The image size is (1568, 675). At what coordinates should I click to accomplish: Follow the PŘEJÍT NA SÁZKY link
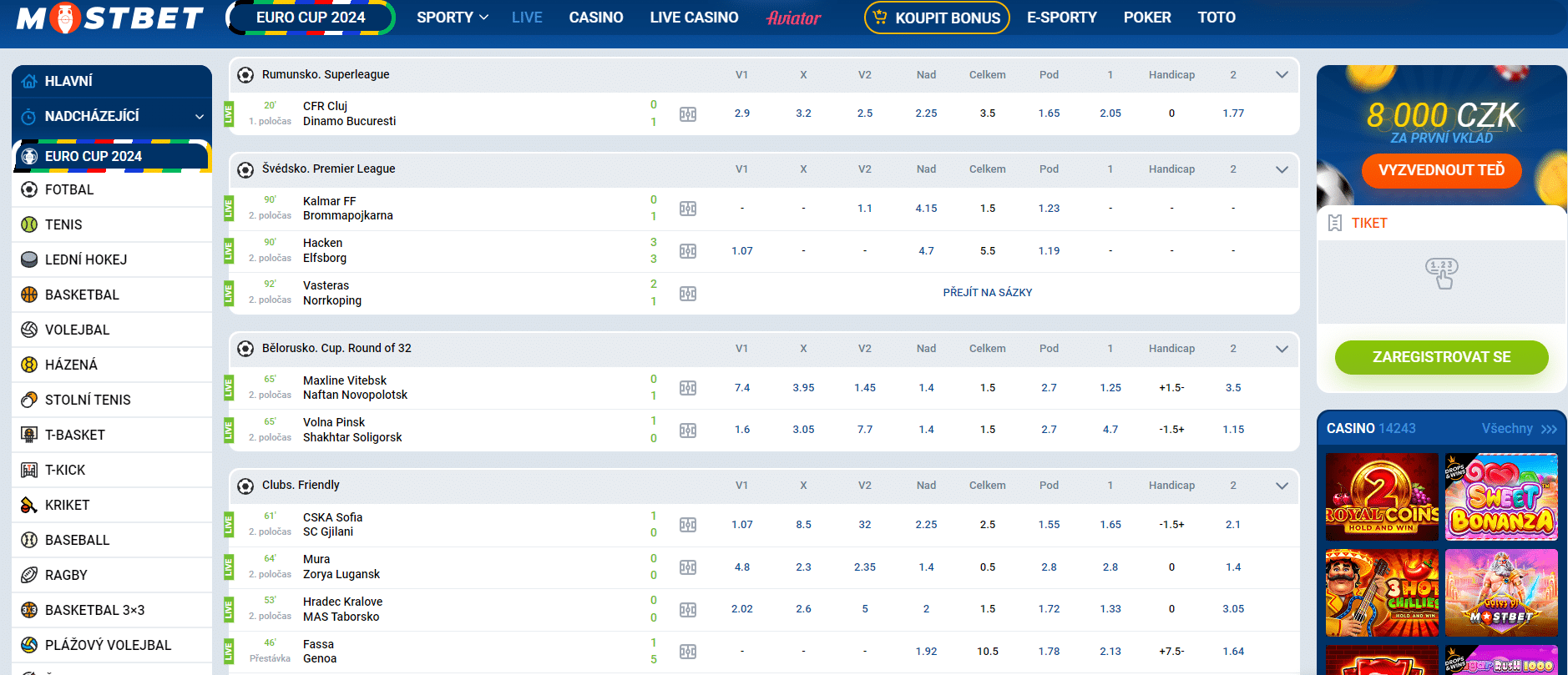(988, 293)
